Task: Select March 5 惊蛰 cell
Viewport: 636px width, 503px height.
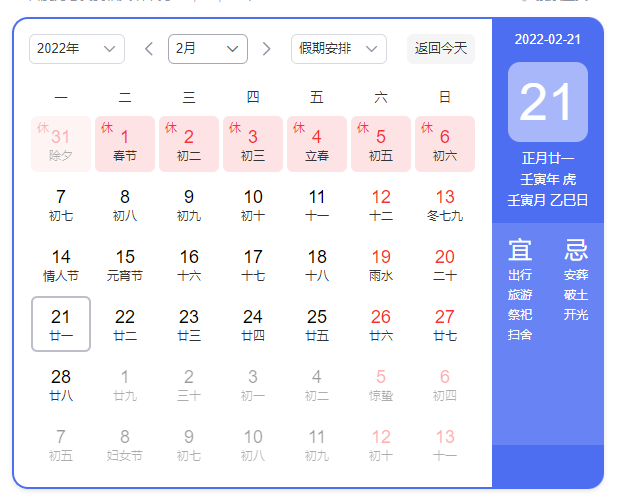Action: coord(381,384)
